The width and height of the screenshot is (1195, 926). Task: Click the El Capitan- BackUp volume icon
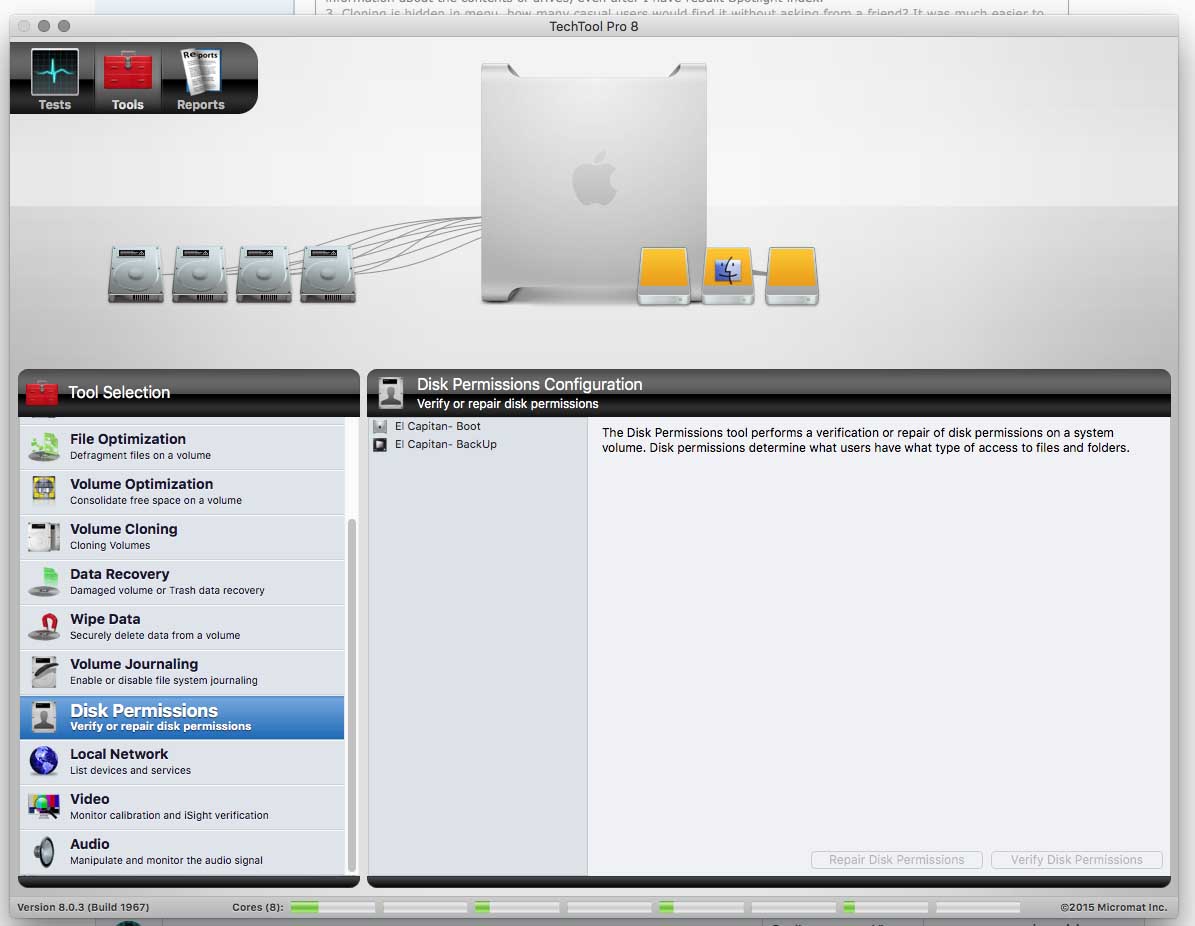(380, 444)
